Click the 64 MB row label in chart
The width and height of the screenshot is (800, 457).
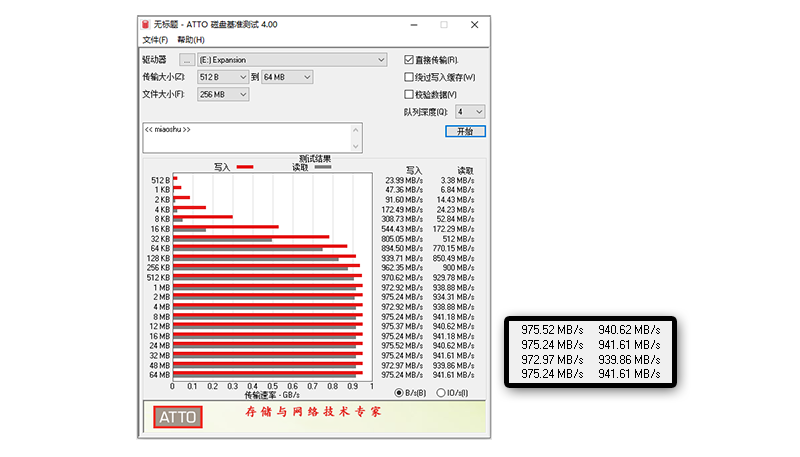(159, 375)
